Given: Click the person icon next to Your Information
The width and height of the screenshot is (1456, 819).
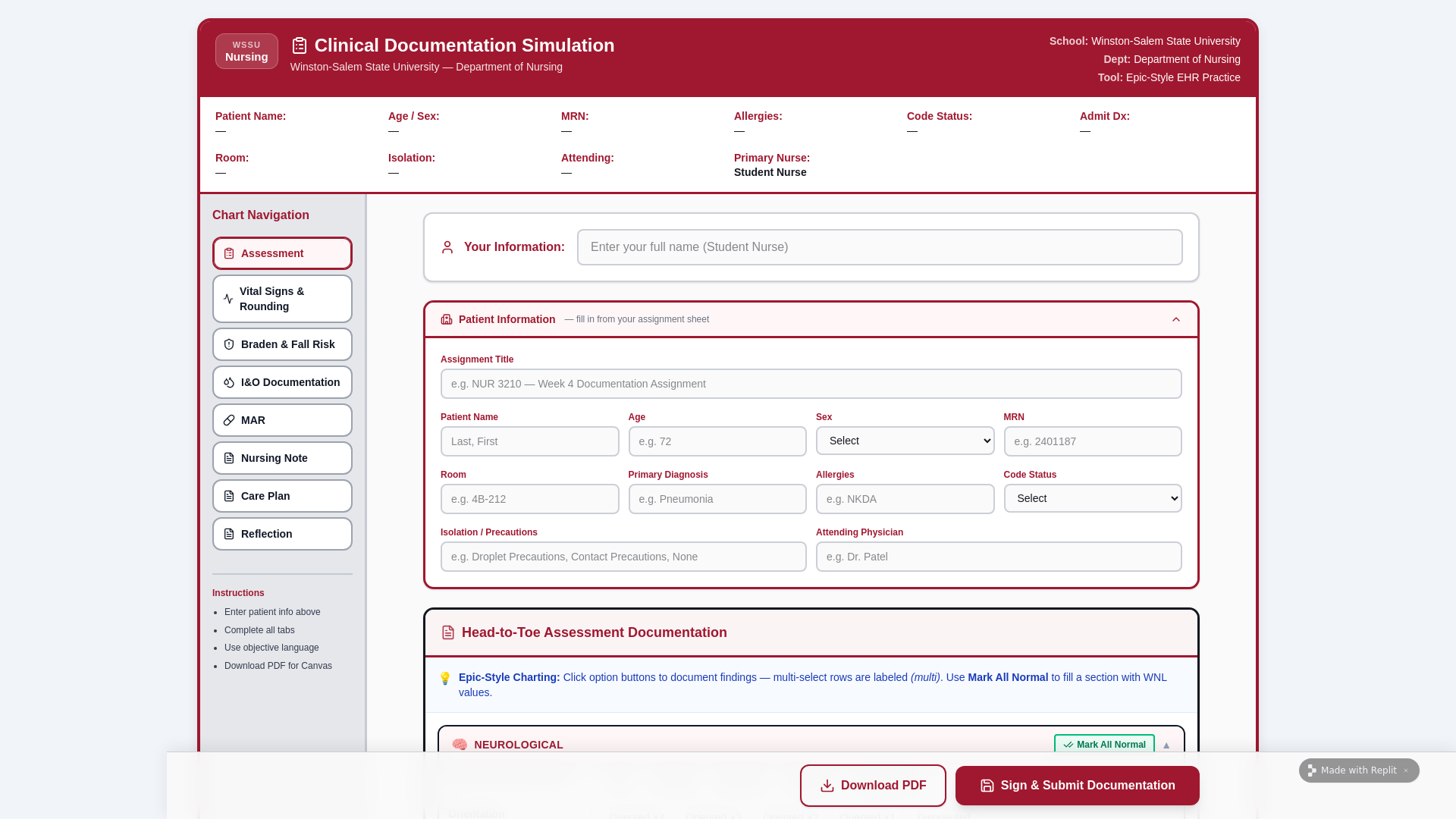Looking at the screenshot, I should pyautogui.click(x=447, y=247).
